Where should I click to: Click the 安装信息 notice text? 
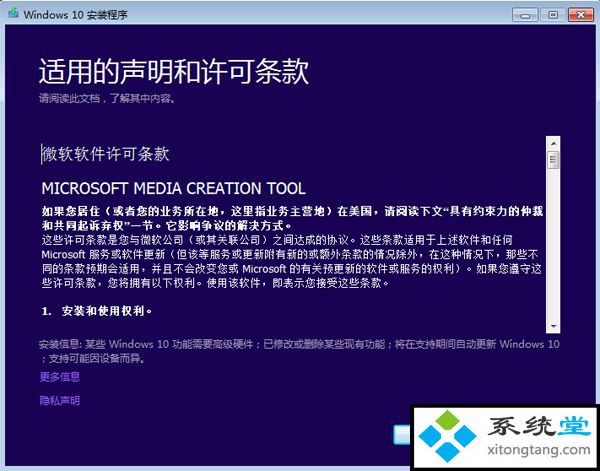299,351
